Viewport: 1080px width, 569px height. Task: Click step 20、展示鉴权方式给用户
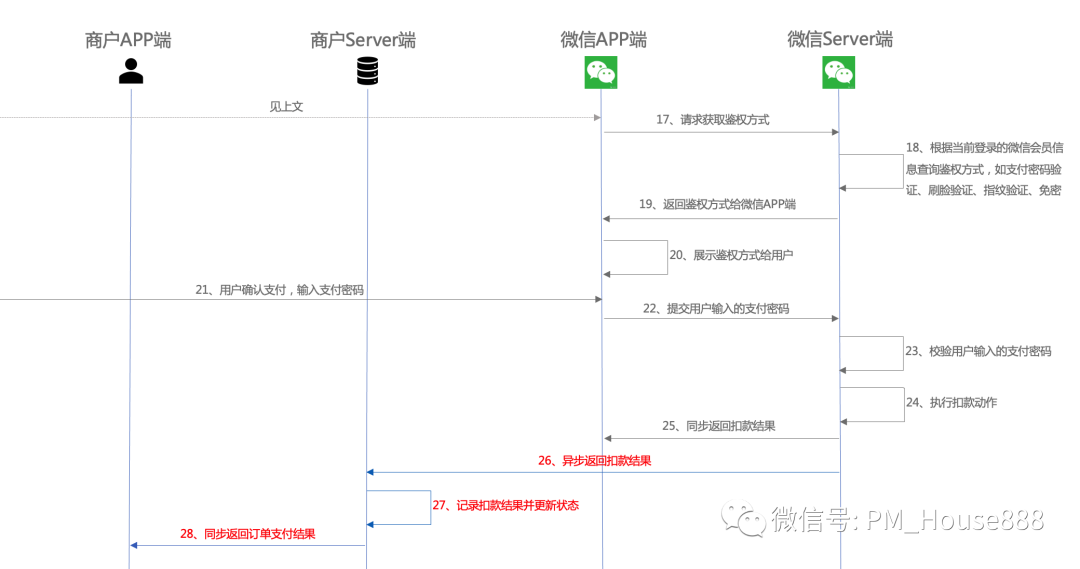731,256
